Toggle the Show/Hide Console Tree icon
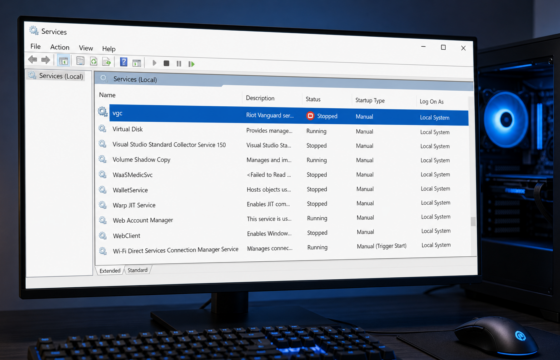Viewport: 560px width, 360px height. (x=63, y=61)
